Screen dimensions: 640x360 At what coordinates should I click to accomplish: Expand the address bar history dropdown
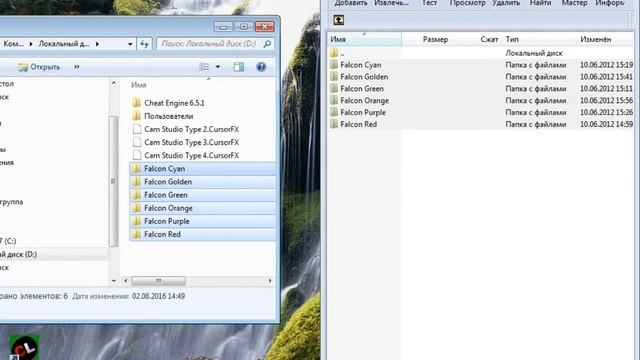(x=130, y=44)
